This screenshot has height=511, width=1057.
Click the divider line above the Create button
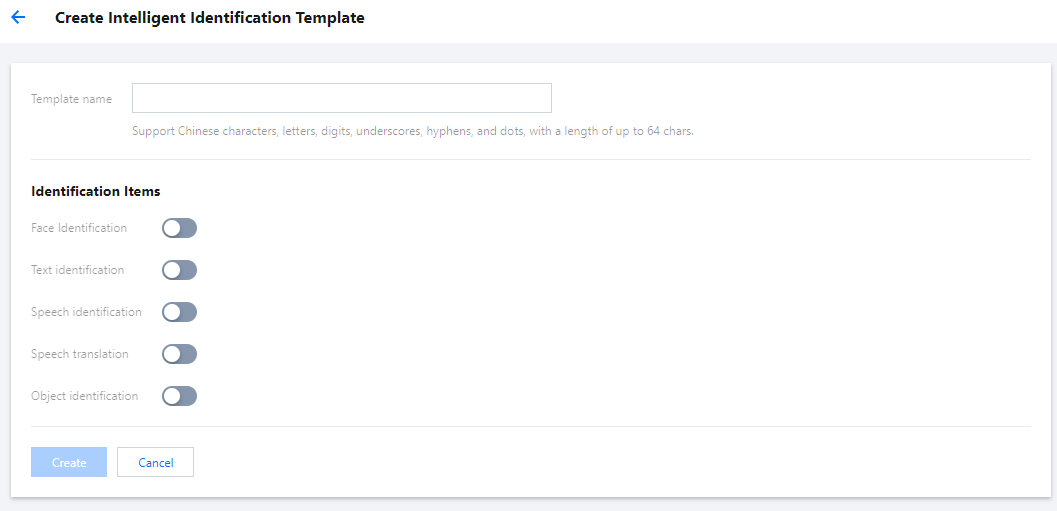pos(530,427)
